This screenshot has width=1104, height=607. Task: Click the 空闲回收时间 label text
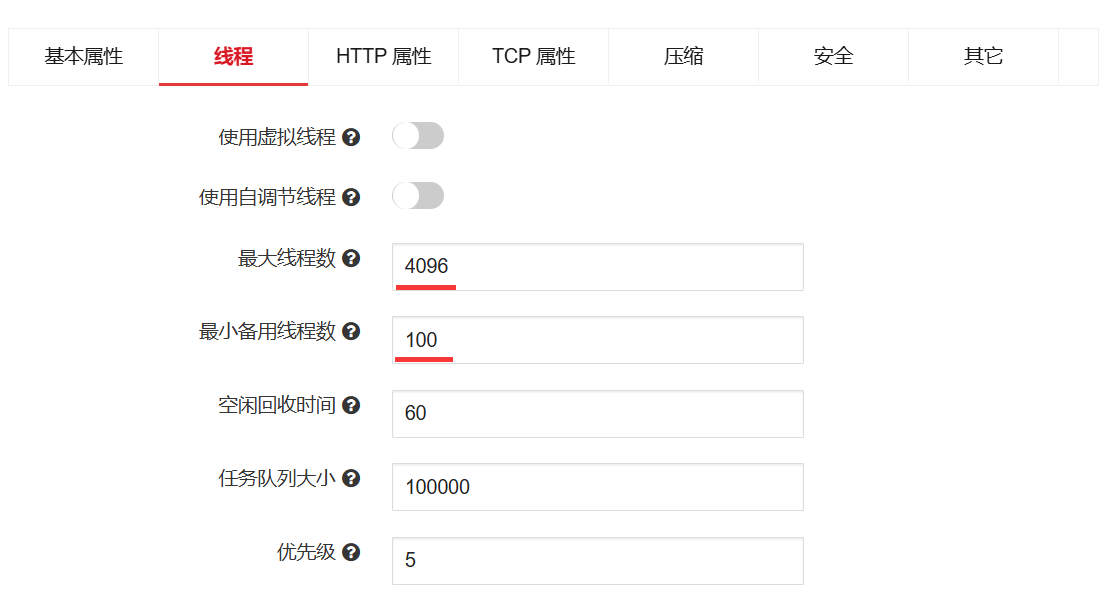(277, 405)
